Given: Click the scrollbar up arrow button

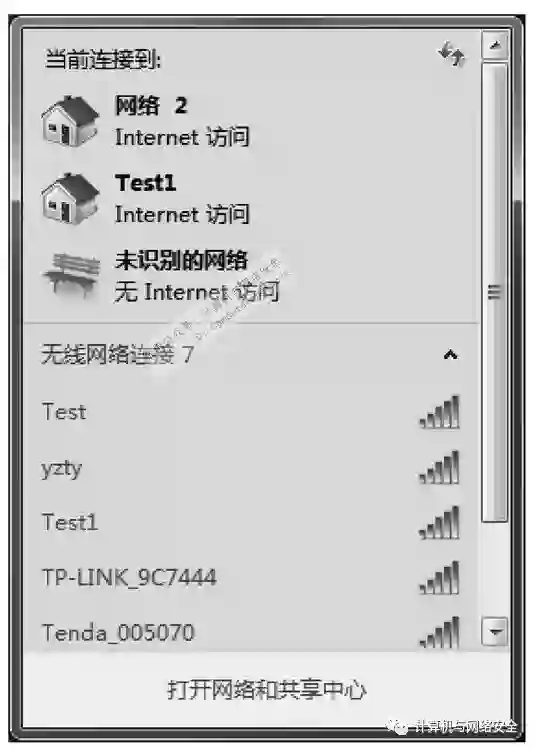Looking at the screenshot, I should pyautogui.click(x=495, y=46).
